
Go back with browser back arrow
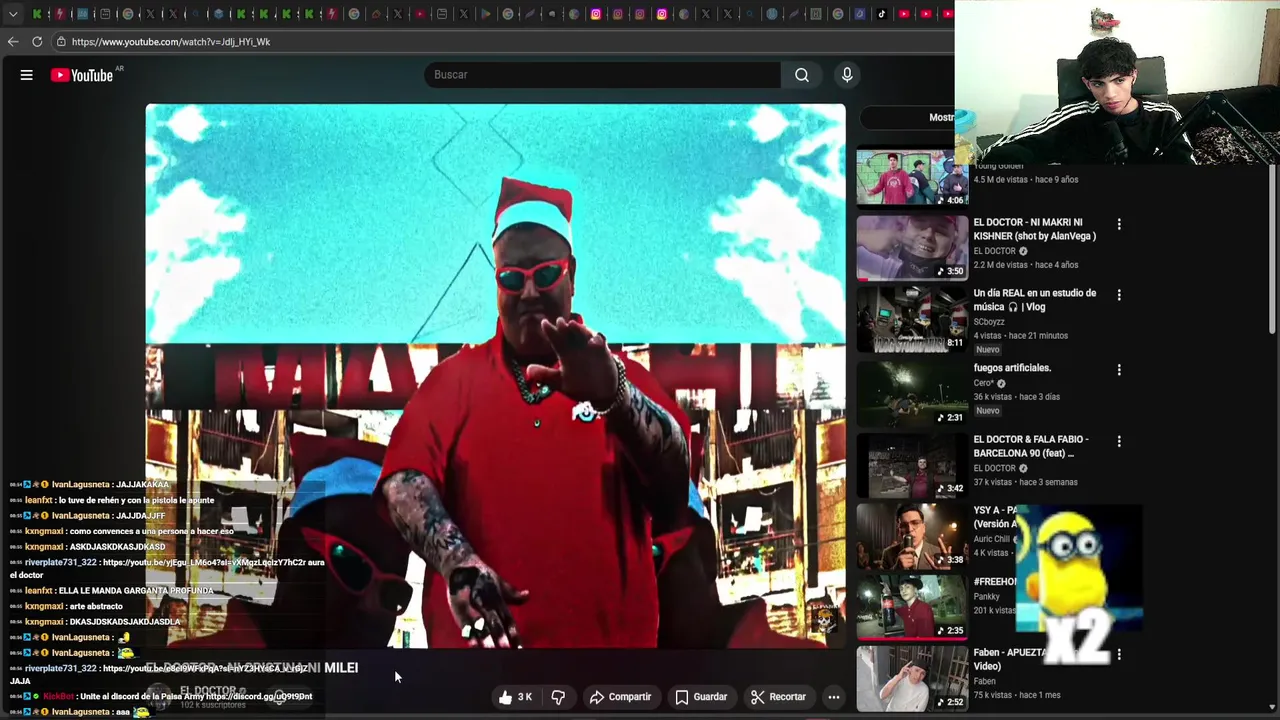pos(13,42)
